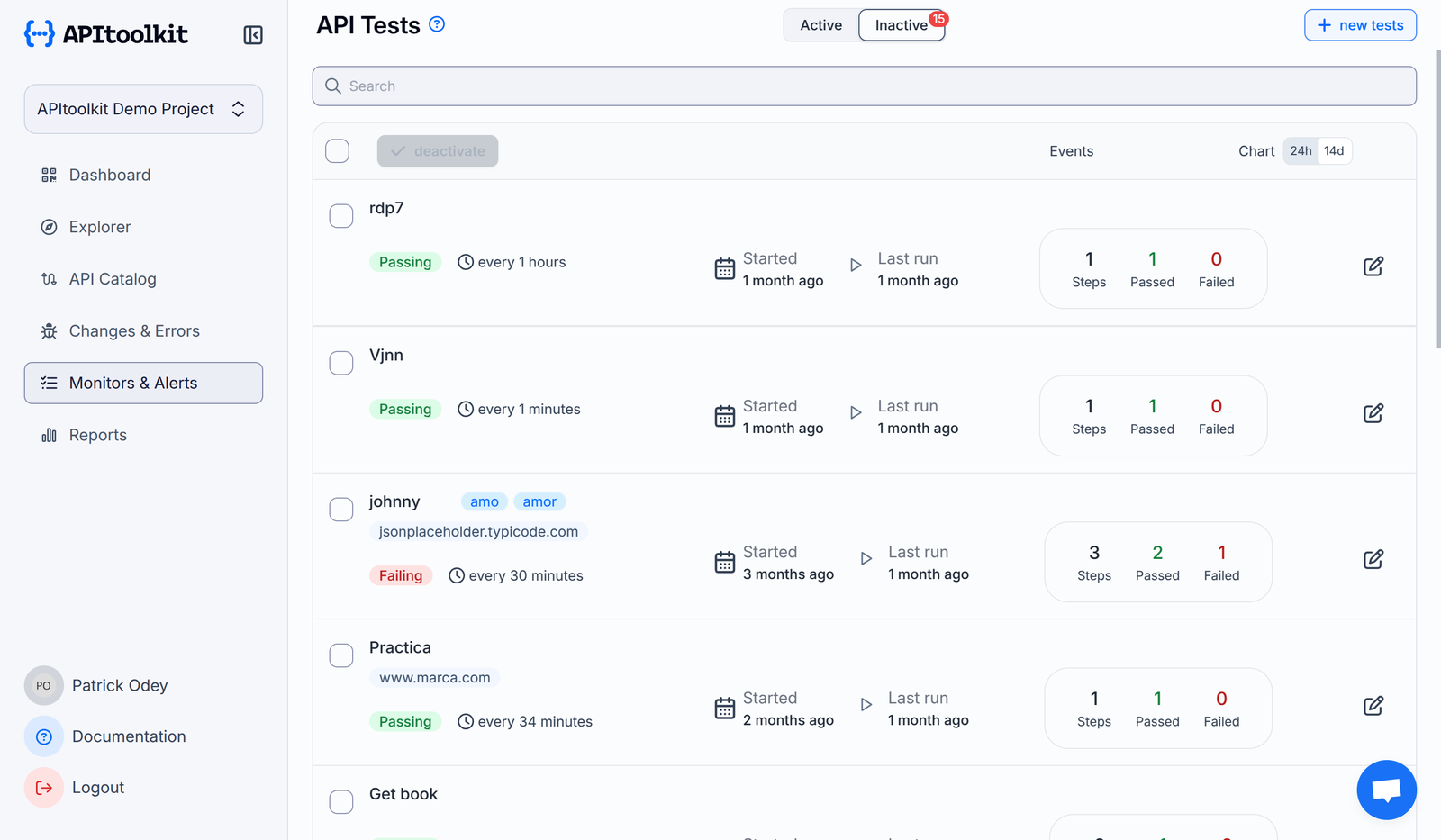Screen dimensions: 1441x840
Task: Check the rdp7 test checkbox
Action: [341, 216]
